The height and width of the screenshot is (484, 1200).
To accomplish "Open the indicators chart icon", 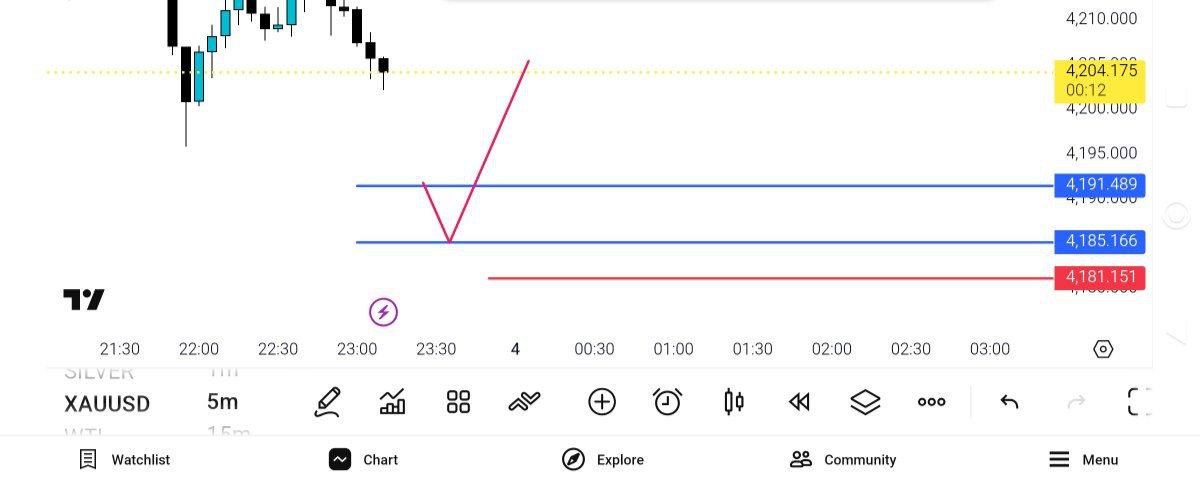I will [393, 402].
